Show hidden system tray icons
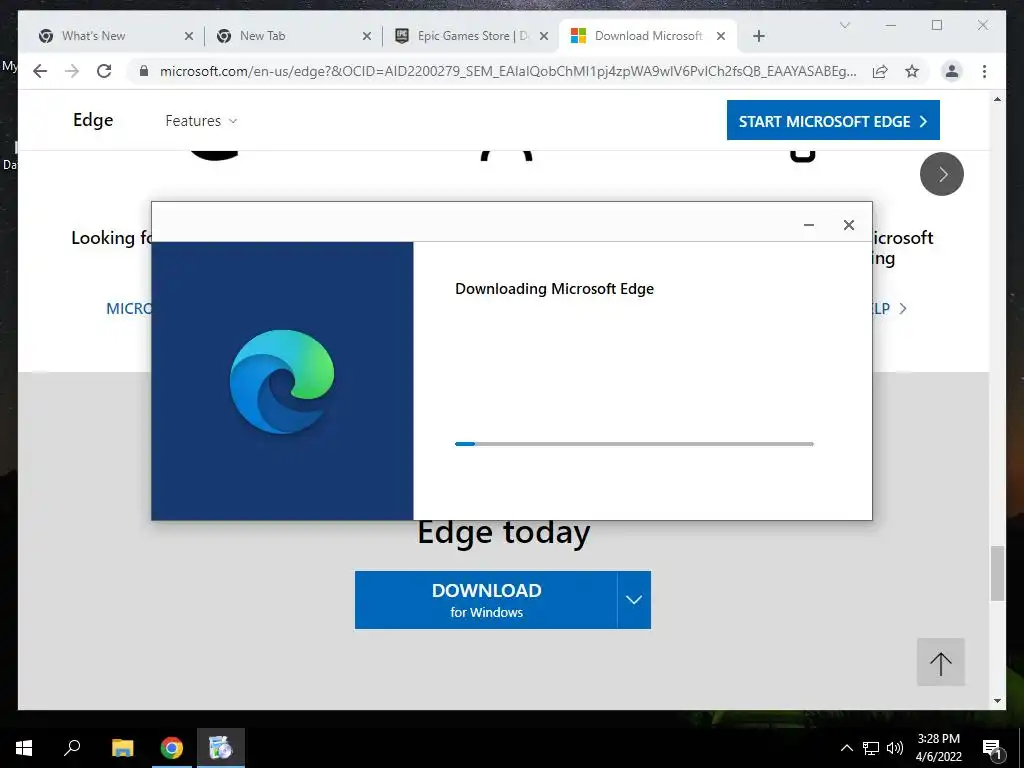1024x768 pixels. point(846,748)
